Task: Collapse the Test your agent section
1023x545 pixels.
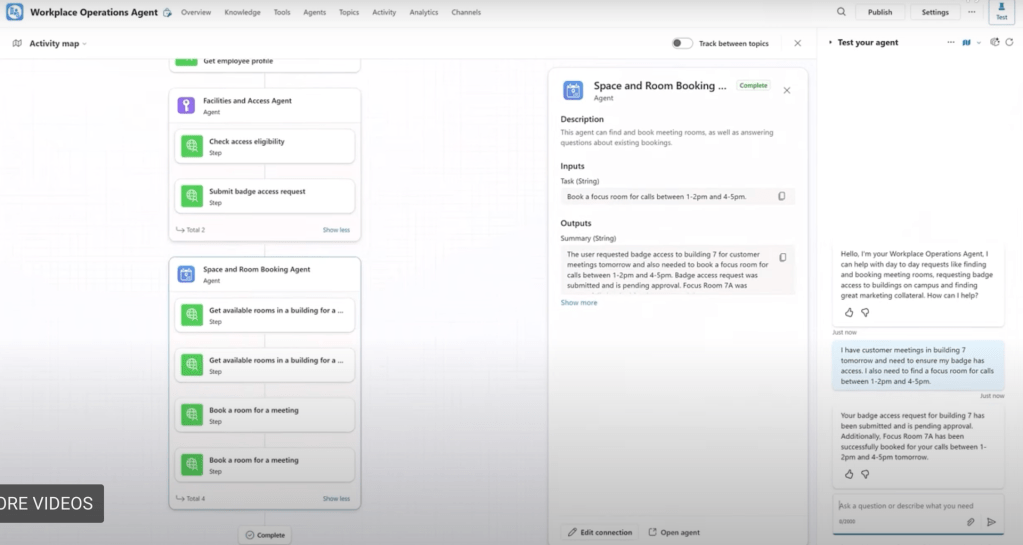Action: [x=829, y=43]
